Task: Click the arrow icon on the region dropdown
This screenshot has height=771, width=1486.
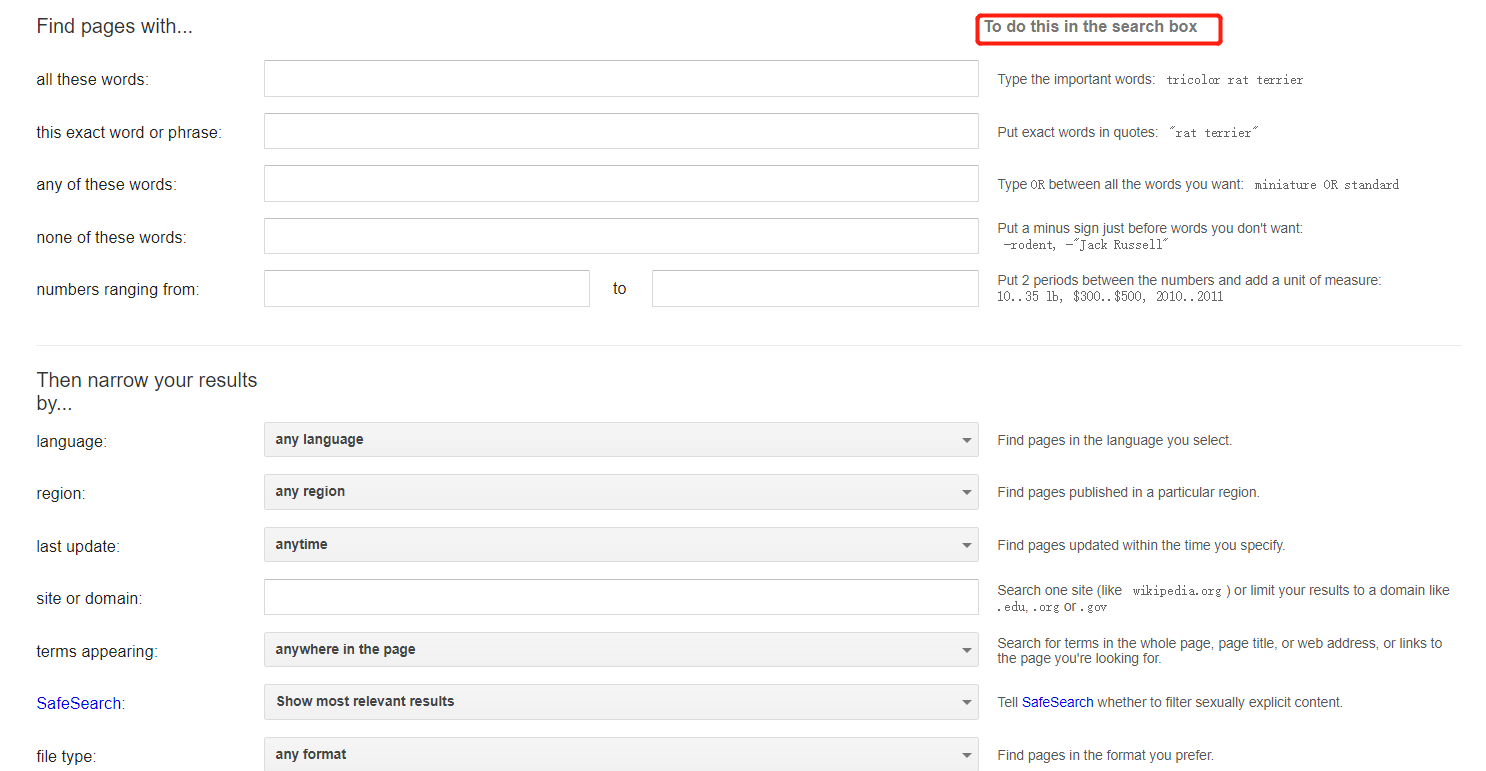Action: click(x=966, y=492)
